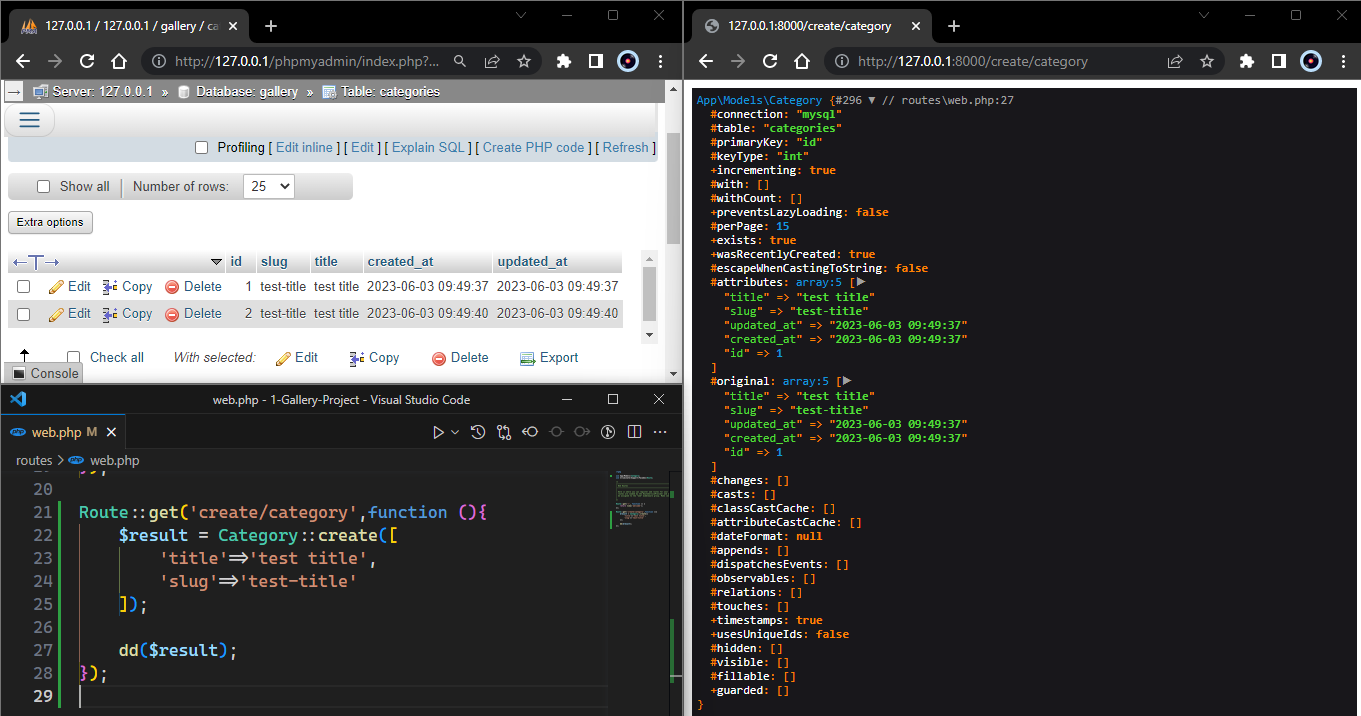This screenshot has height=716, width=1361.
Task: Collapse the original array:5 arrow
Action: tap(846, 381)
